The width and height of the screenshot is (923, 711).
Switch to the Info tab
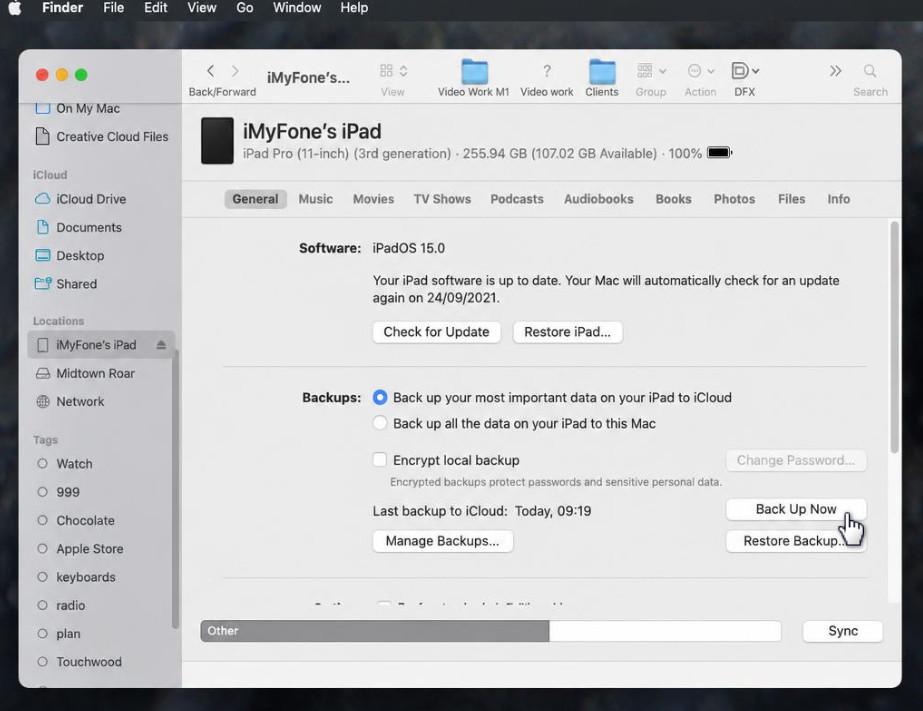coord(838,199)
